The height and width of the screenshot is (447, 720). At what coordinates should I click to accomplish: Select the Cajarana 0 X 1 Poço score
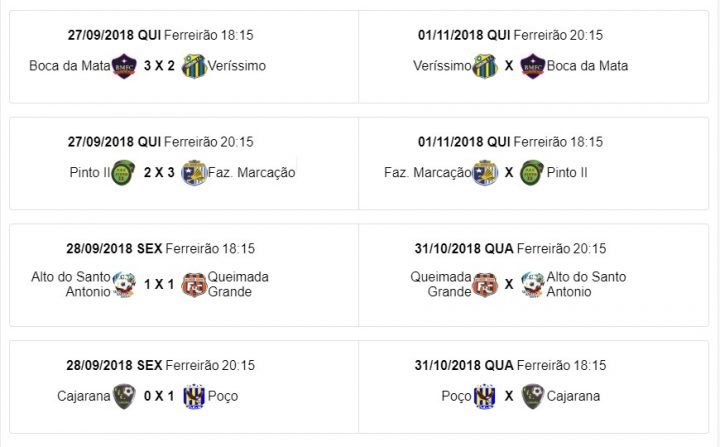click(159, 396)
